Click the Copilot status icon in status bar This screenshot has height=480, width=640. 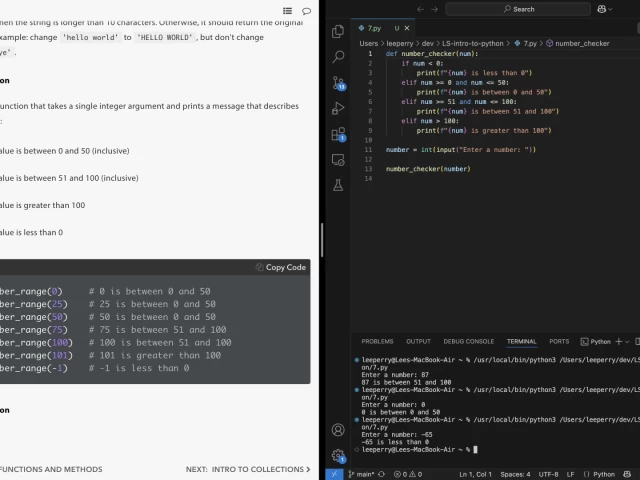(x=627, y=474)
